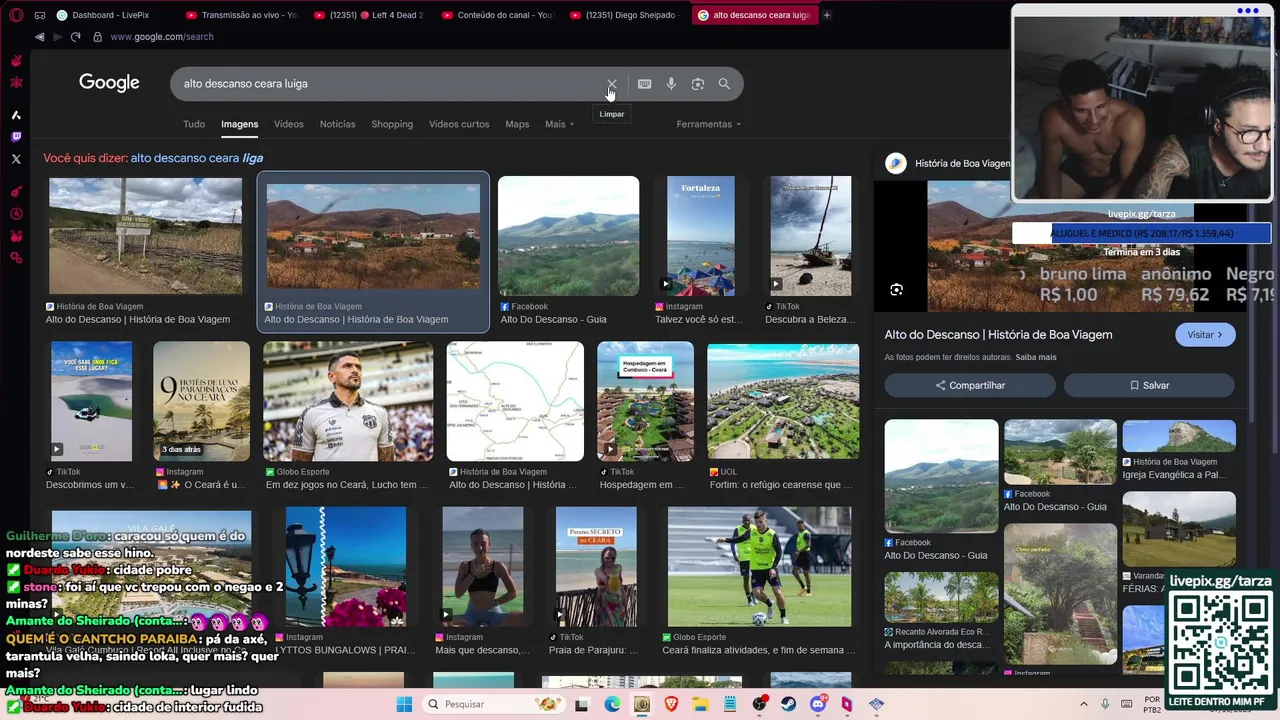Click the suggested correction 'alto descanso ceara liga'
The width and height of the screenshot is (1280, 720).
pyautogui.click(x=197, y=158)
